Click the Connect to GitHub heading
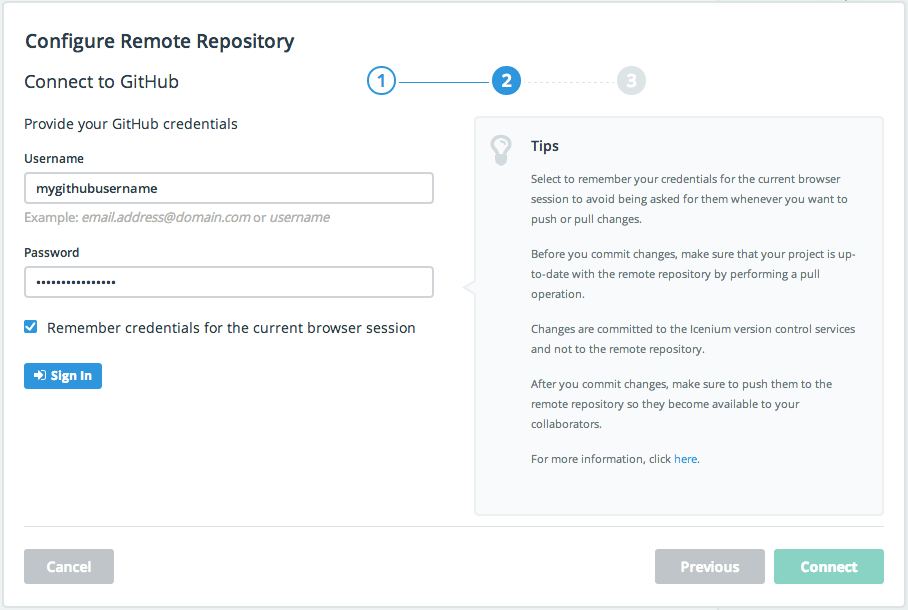 point(101,82)
